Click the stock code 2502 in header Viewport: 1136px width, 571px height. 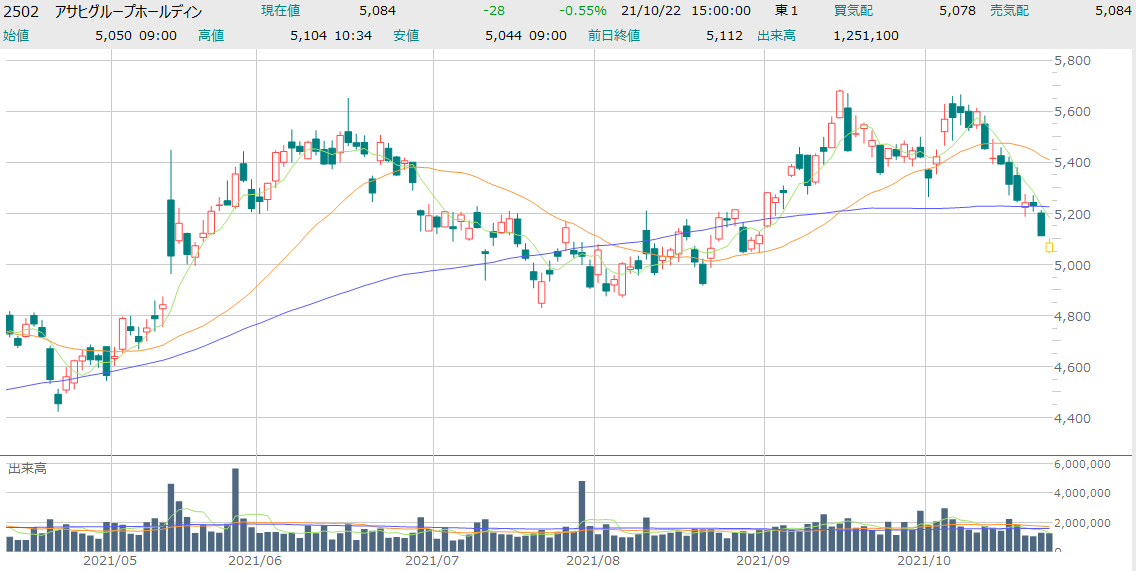click(x=21, y=11)
